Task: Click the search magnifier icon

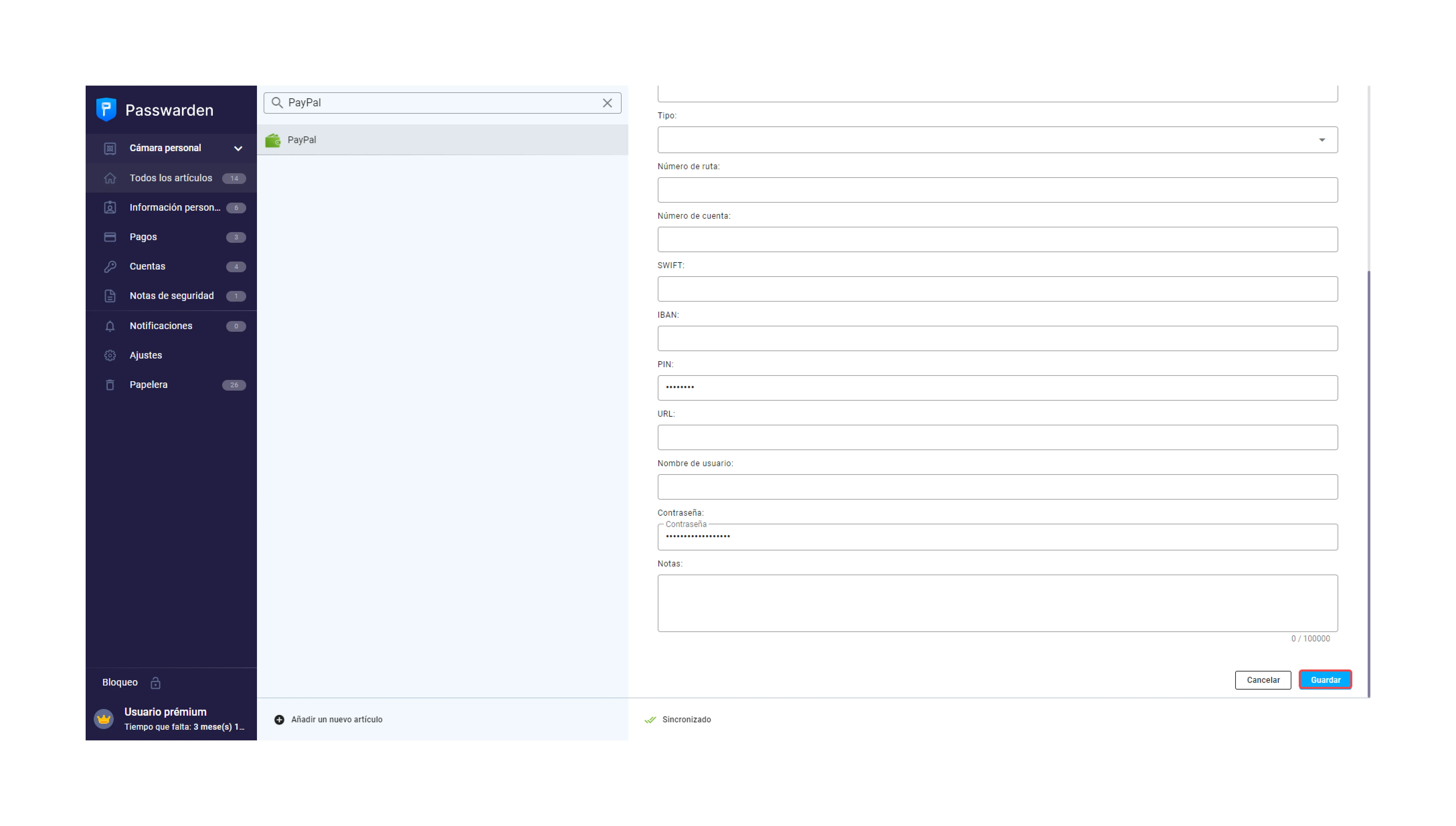Action: [x=277, y=103]
